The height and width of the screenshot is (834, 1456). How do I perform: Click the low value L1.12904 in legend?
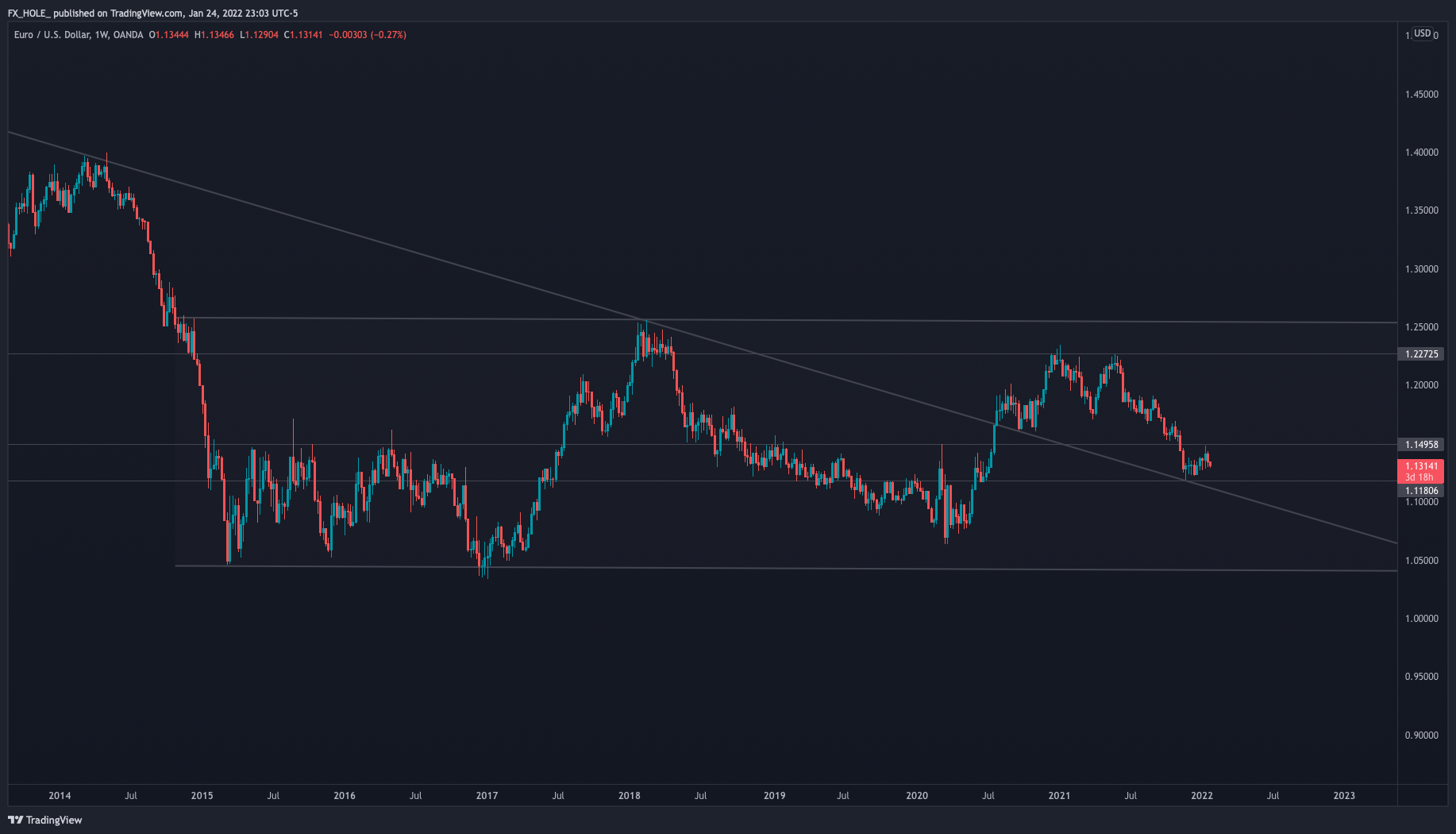(259, 35)
